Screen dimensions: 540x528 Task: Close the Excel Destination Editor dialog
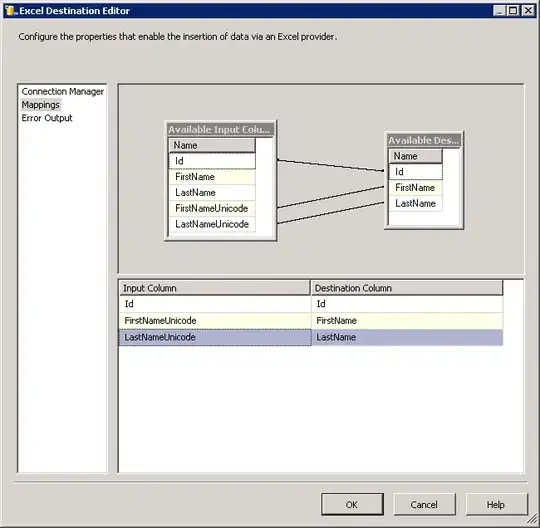[x=528, y=11]
